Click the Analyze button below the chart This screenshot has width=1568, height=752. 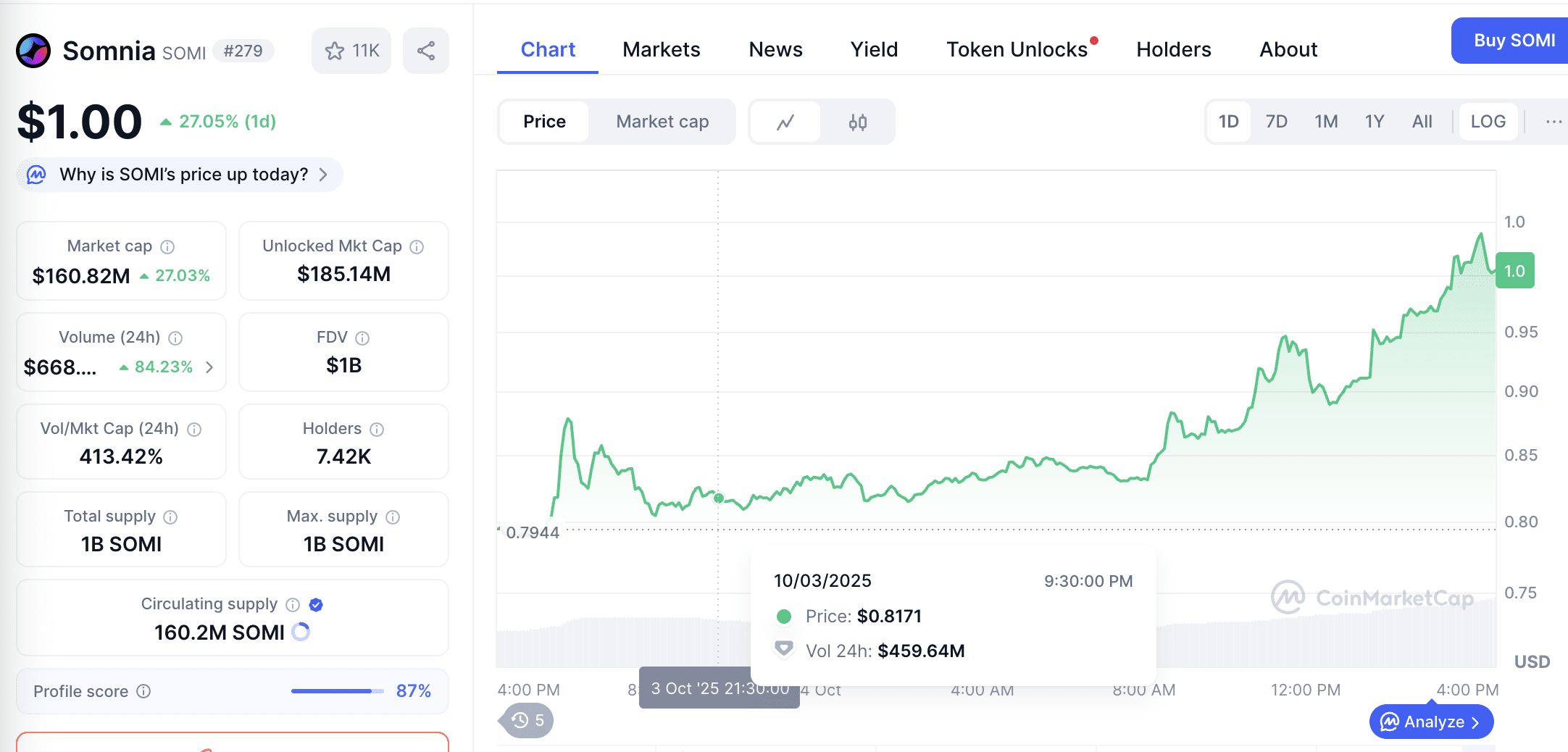pos(1431,722)
